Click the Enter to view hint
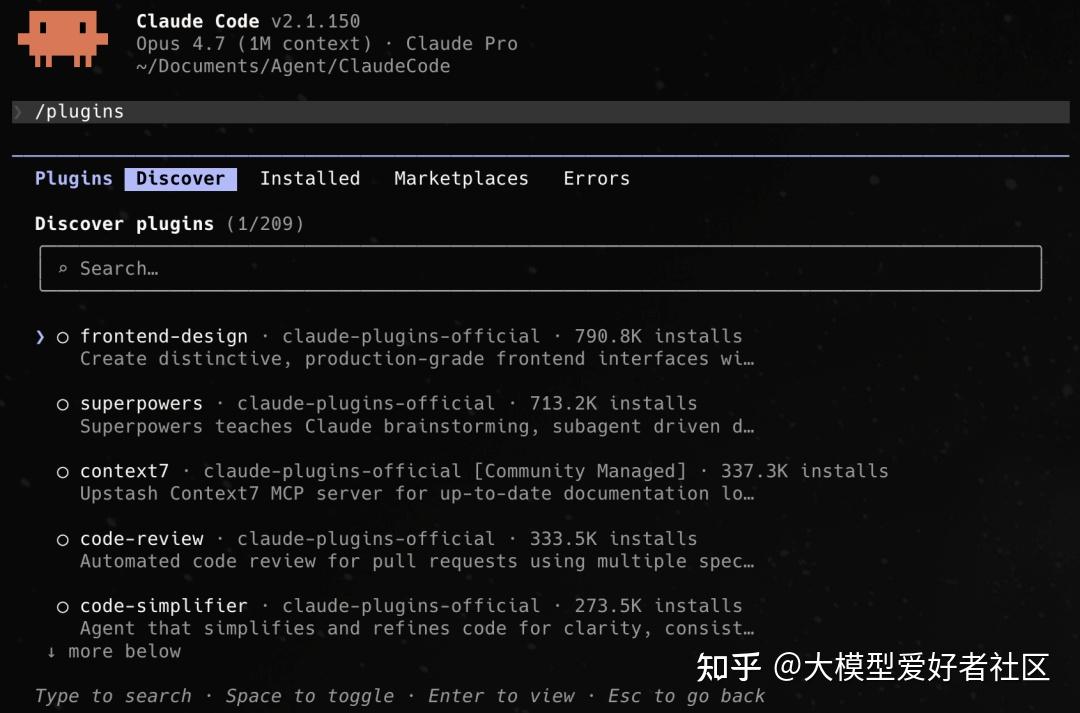 point(501,696)
